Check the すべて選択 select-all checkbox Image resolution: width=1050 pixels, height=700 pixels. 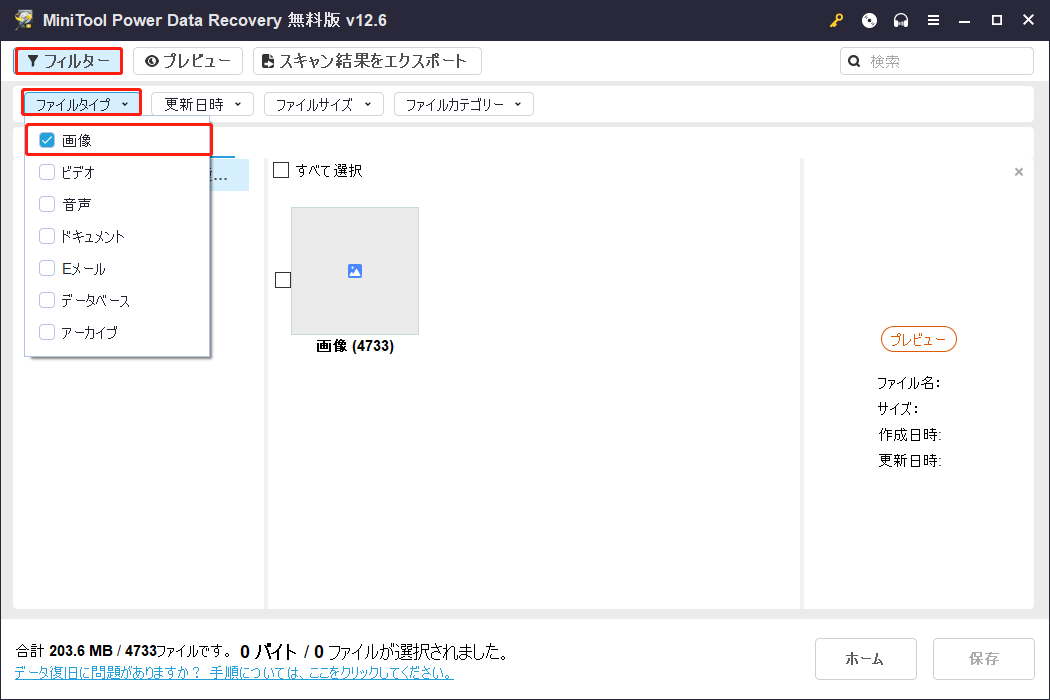281,170
